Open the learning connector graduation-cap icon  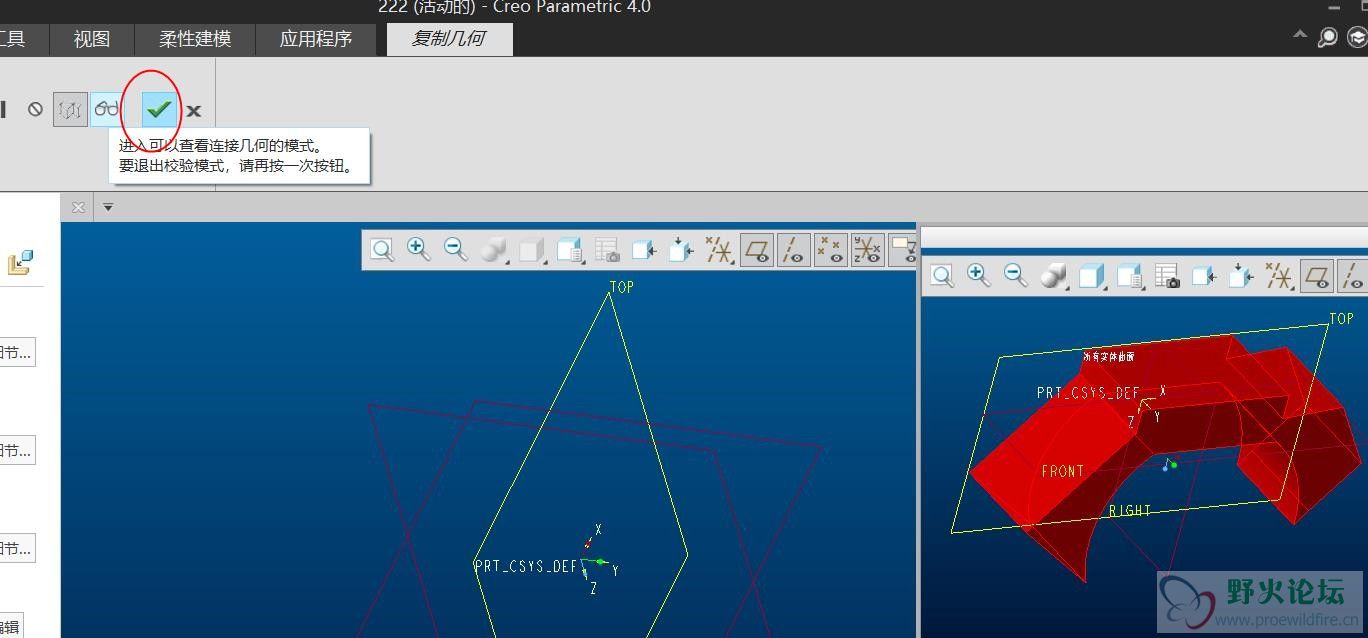point(1358,38)
